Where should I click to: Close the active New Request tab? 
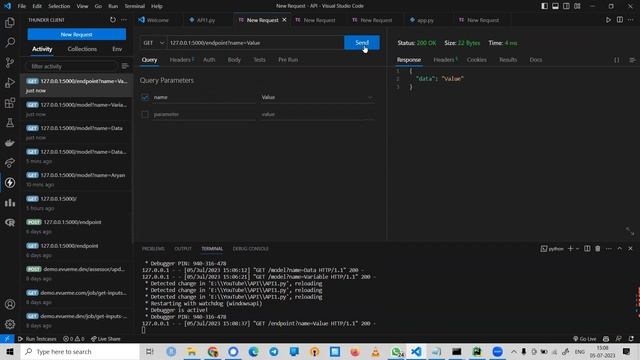tap(284, 20)
